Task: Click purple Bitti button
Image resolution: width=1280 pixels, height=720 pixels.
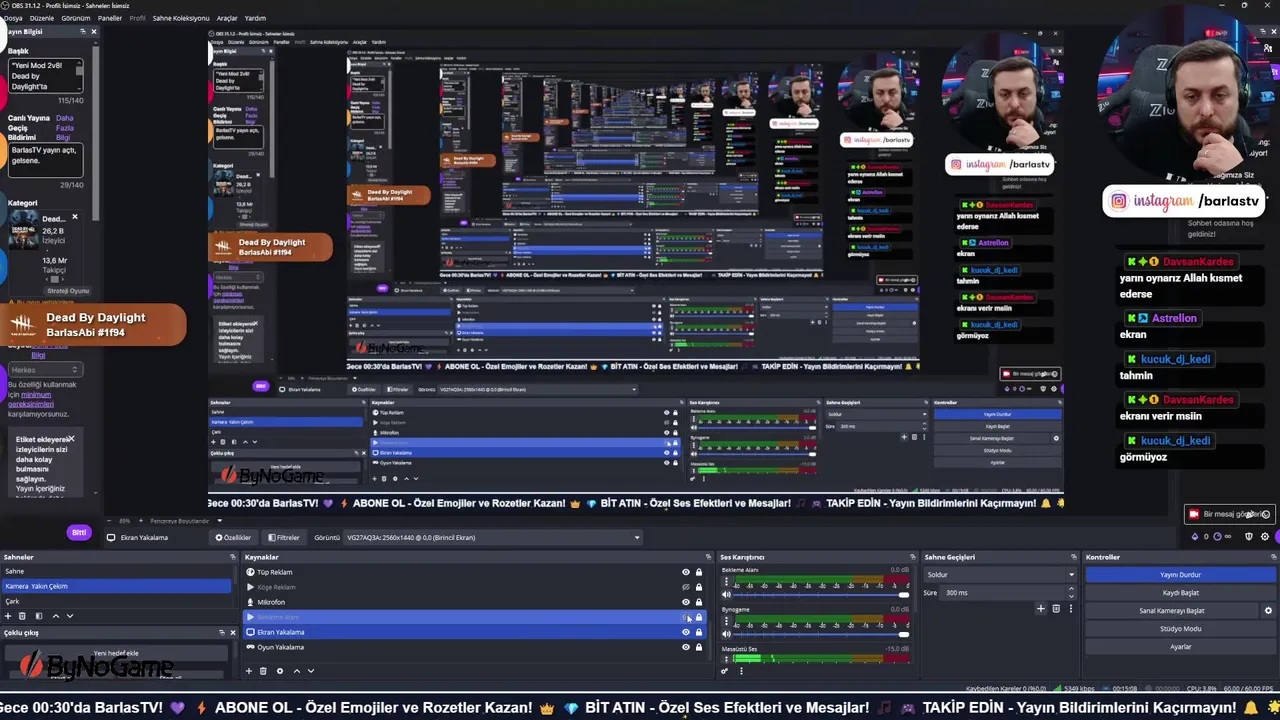Action: [x=79, y=532]
